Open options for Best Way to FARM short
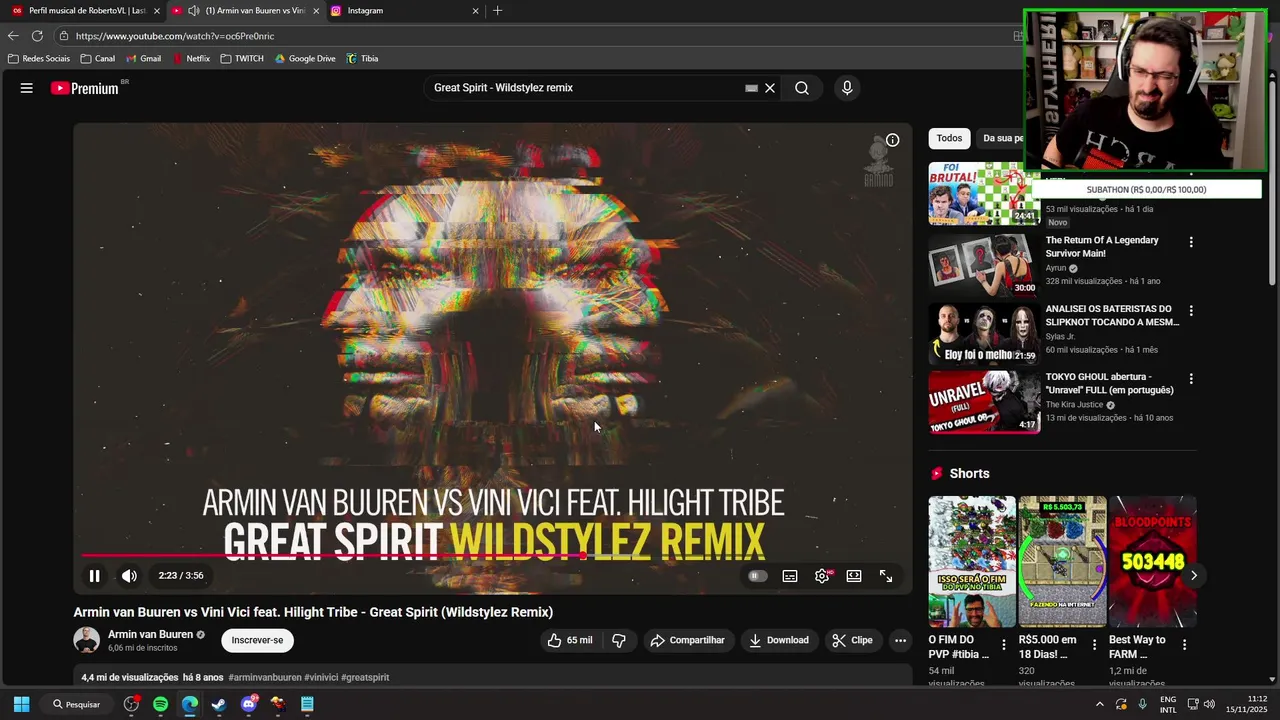This screenshot has height=720, width=1280. coord(1184,645)
